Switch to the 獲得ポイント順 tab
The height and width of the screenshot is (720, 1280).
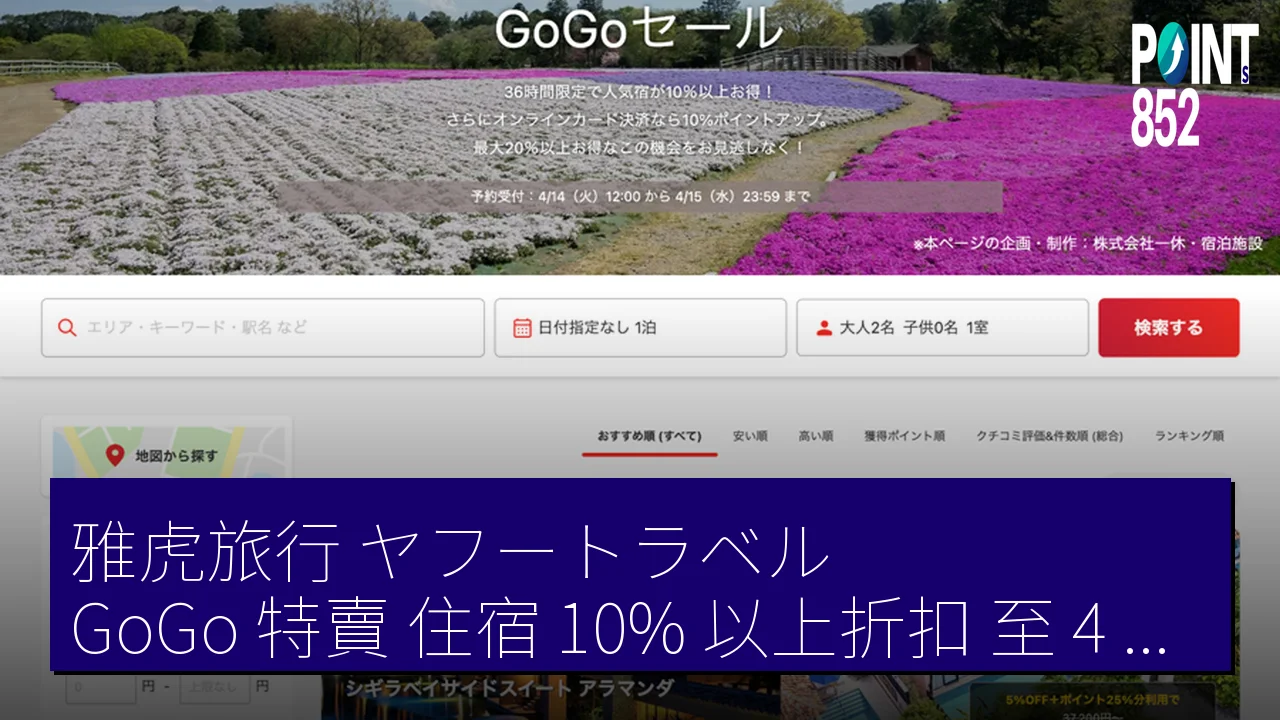tap(904, 436)
